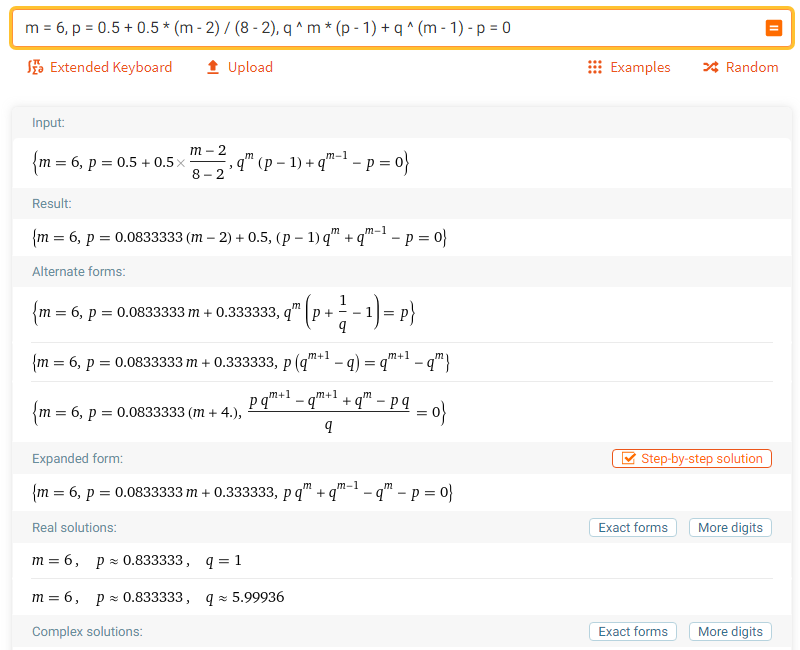Click the Upload arrow icon
This screenshot has height=650, width=800.
[x=213, y=67]
